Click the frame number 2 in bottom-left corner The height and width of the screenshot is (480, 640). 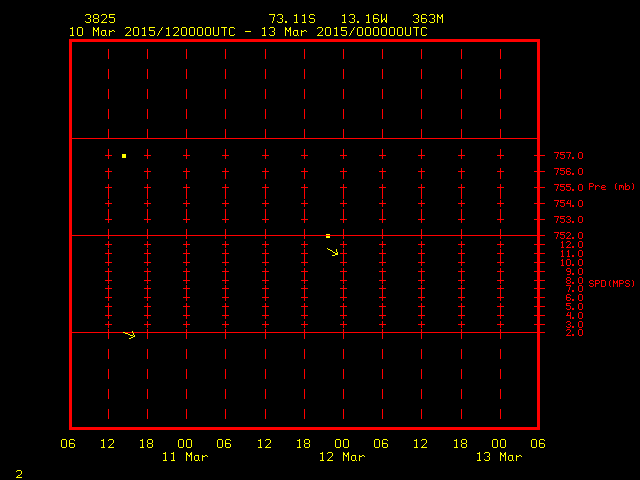coord(19,472)
